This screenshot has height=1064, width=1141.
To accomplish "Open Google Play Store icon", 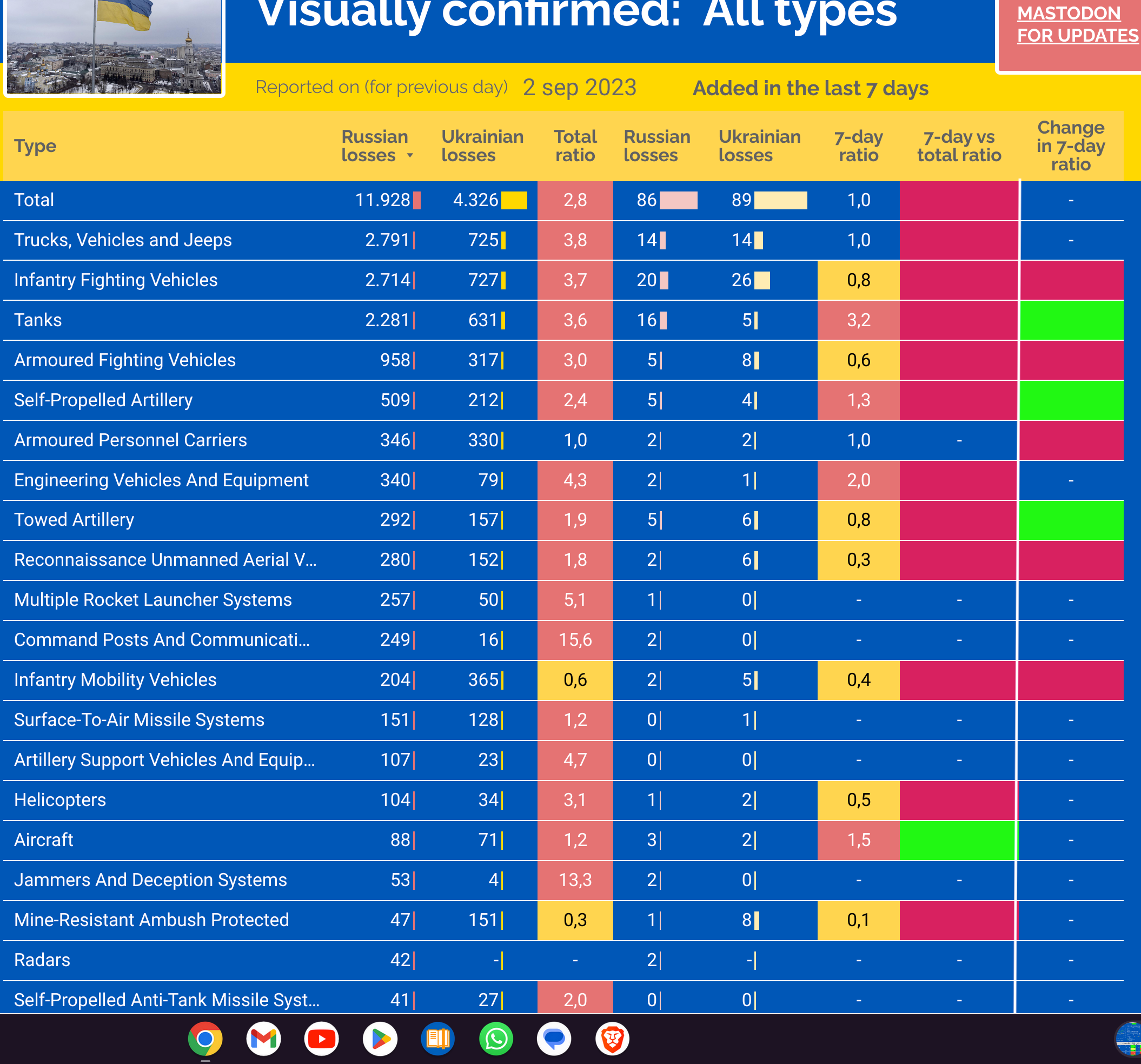I will click(x=380, y=1038).
